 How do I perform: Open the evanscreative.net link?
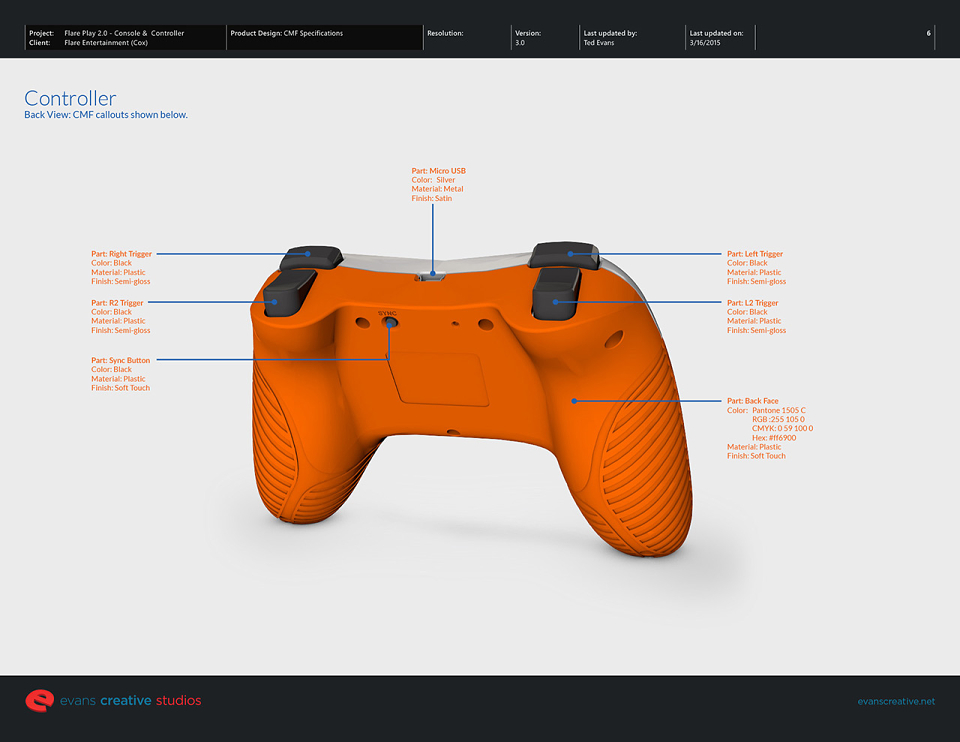pos(896,702)
